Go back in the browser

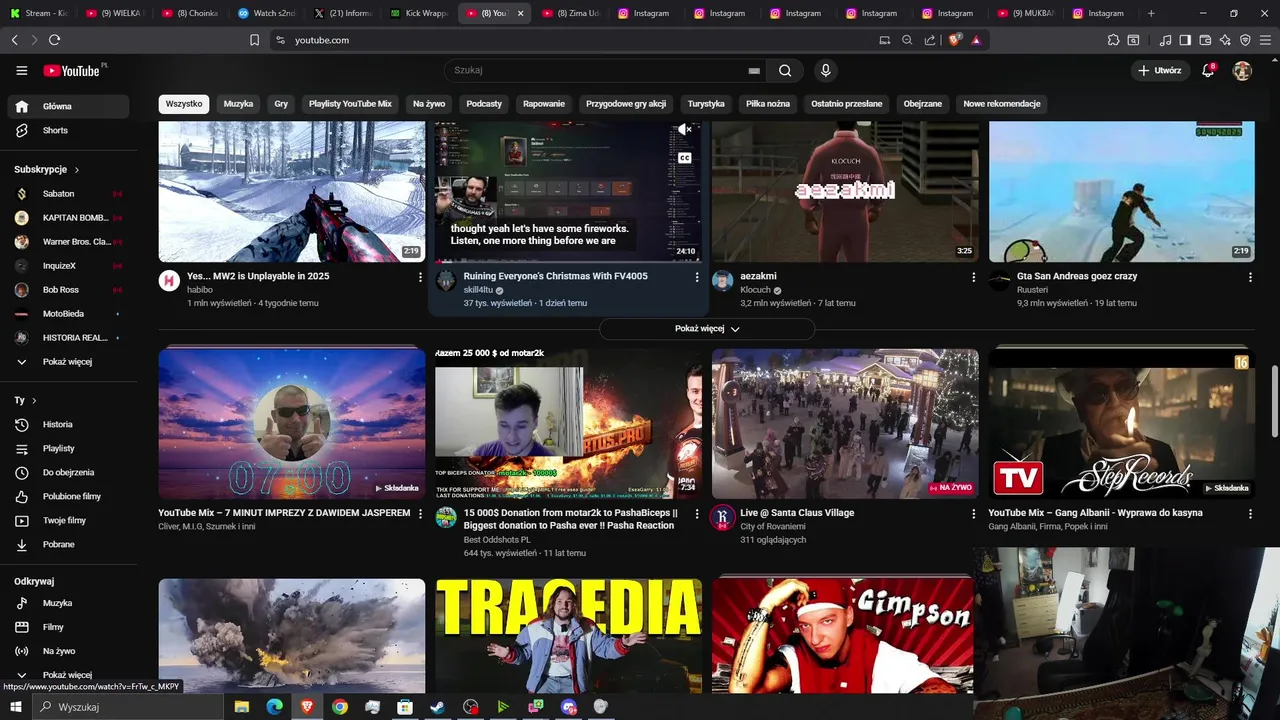point(14,40)
